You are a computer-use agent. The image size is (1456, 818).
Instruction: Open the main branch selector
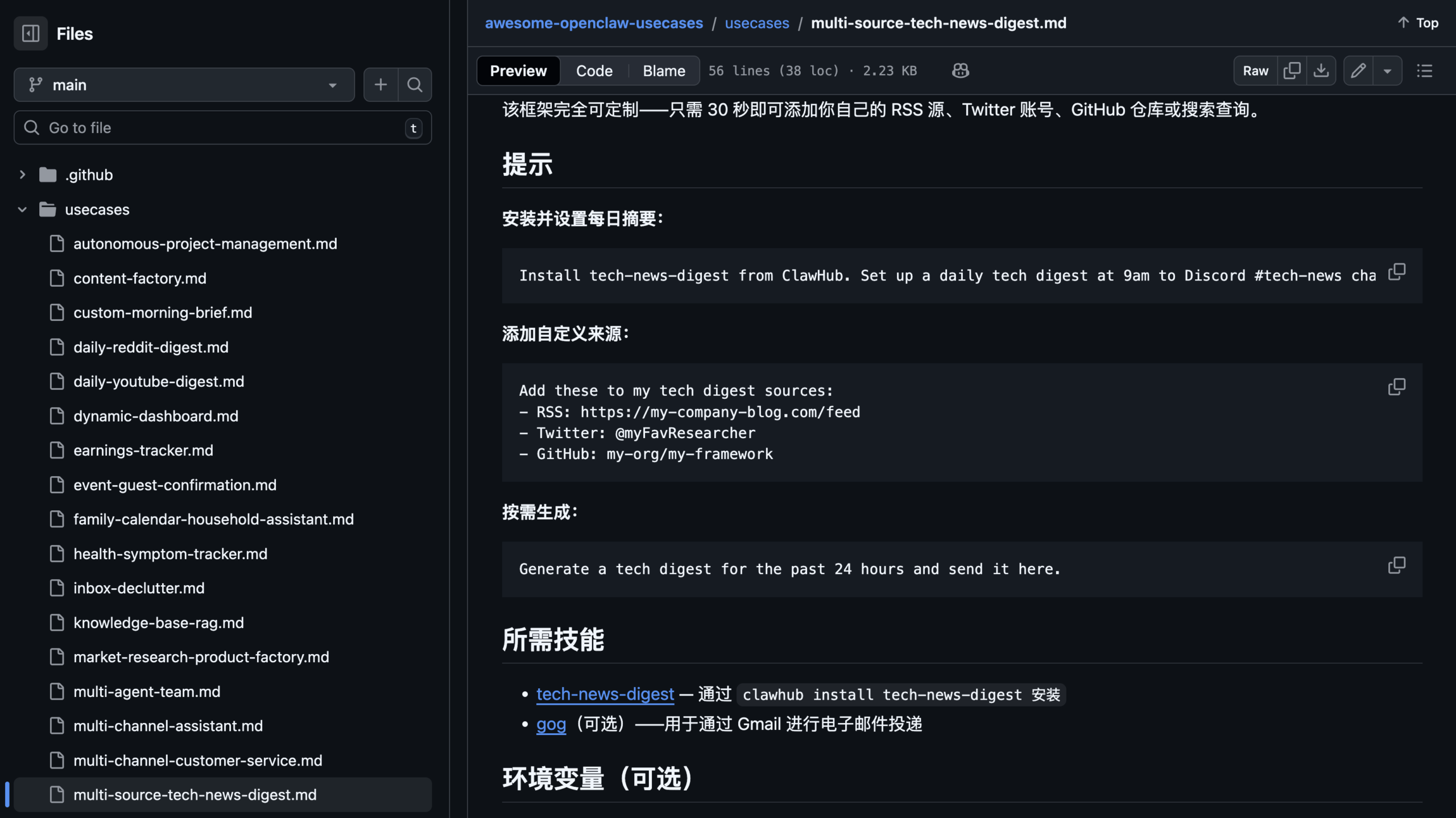coord(183,84)
